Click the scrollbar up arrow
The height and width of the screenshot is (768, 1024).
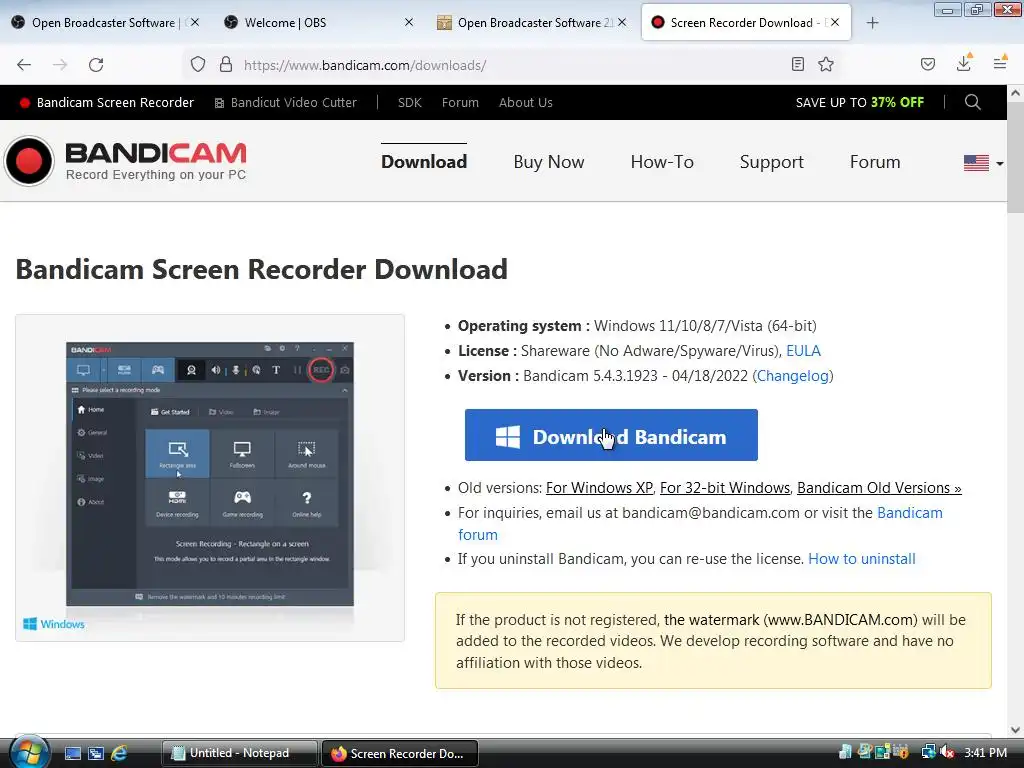pyautogui.click(x=1015, y=93)
